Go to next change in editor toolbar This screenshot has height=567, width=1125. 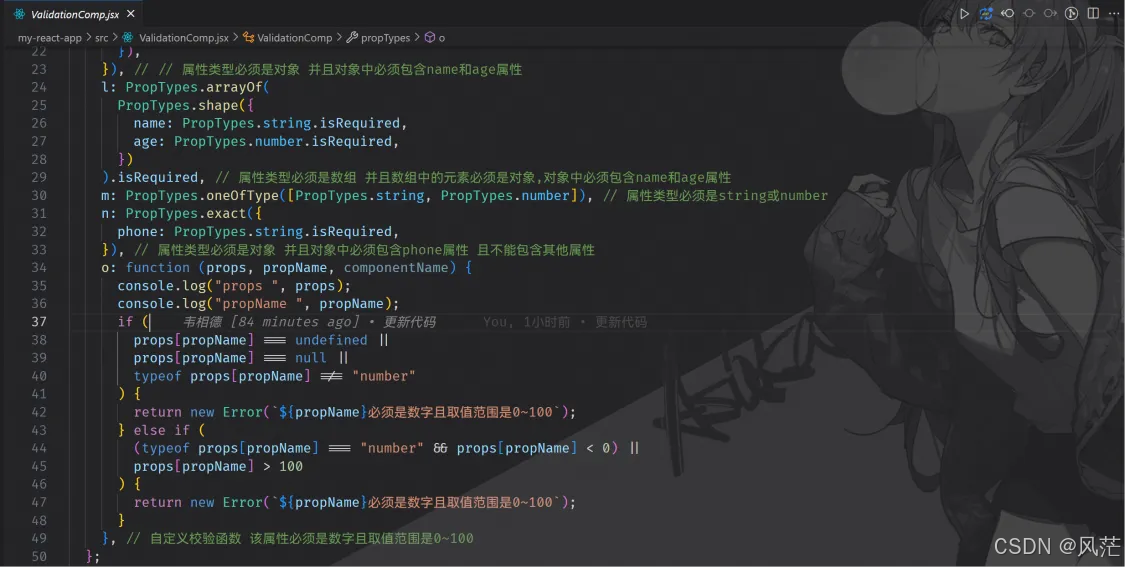pos(1050,14)
